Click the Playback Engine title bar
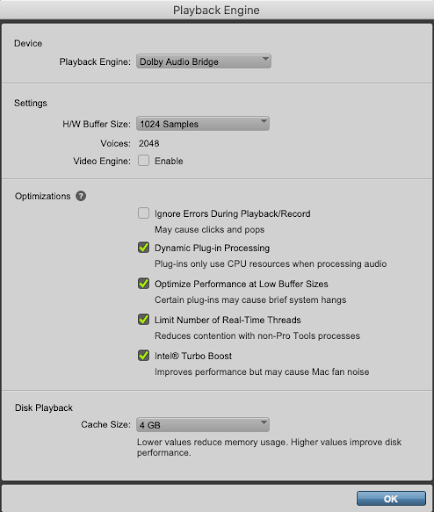Viewport: 434px width, 512px height. tap(216, 10)
